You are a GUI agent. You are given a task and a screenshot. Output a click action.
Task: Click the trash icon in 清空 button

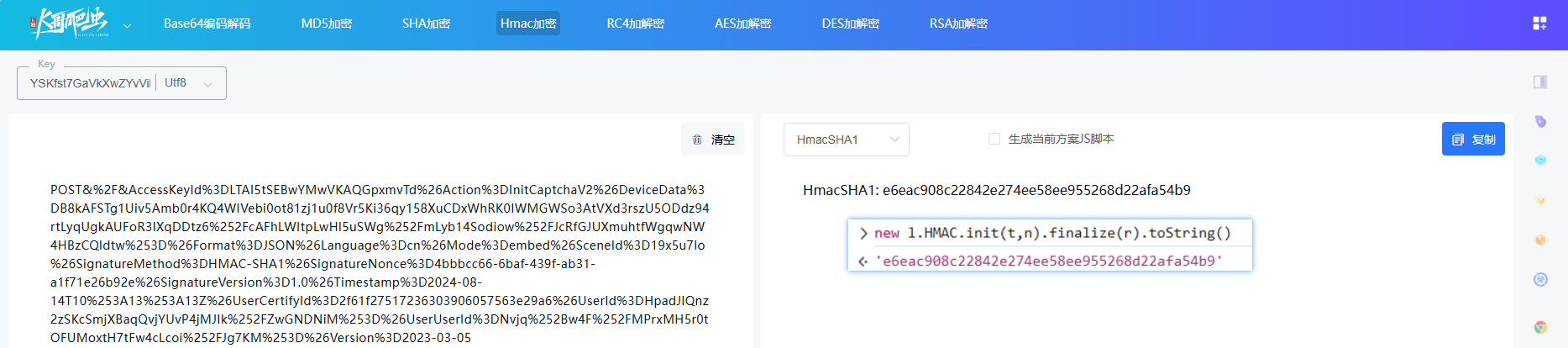pos(697,140)
